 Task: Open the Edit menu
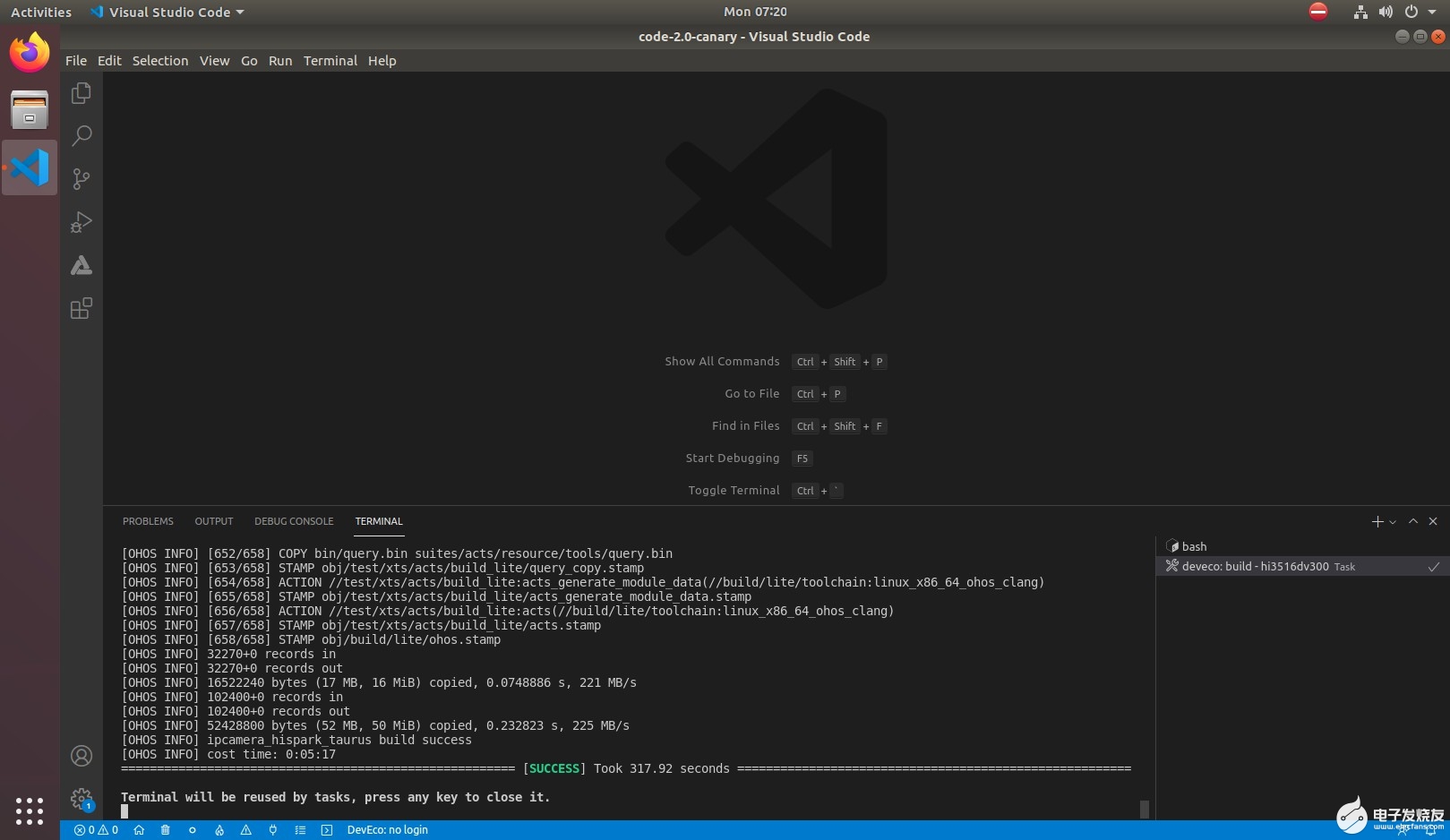tap(109, 61)
